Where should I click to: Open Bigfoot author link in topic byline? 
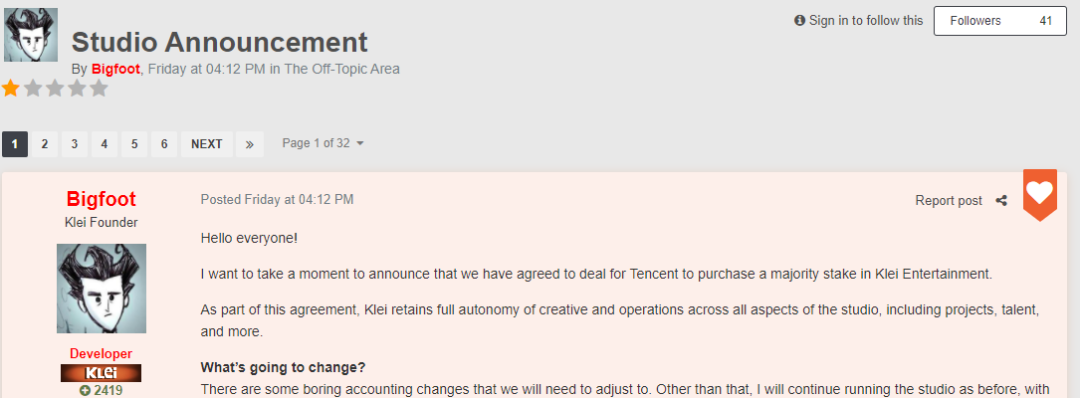click(116, 69)
